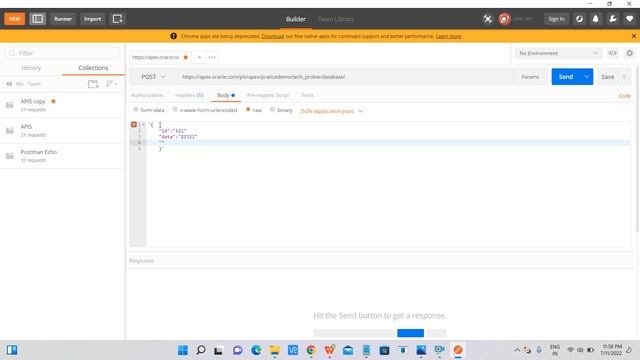This screenshot has width=640, height=360.
Task: Click the request URL field
Action: pyautogui.click(x=345, y=77)
